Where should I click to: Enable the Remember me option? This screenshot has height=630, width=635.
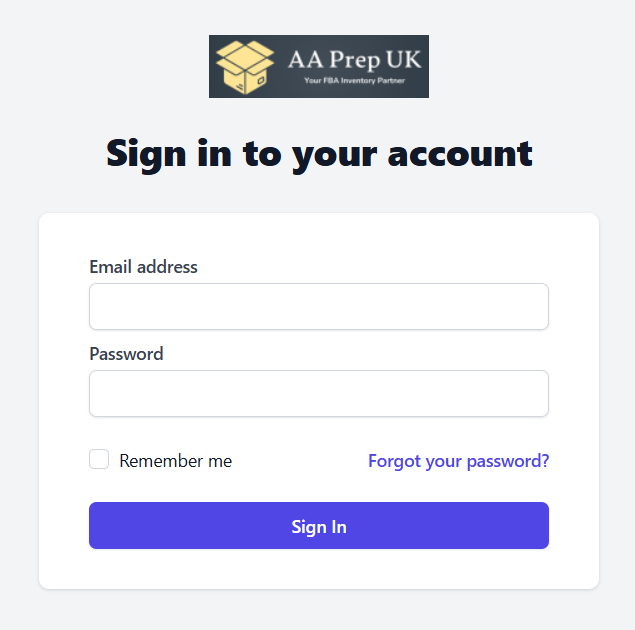pyautogui.click(x=99, y=459)
